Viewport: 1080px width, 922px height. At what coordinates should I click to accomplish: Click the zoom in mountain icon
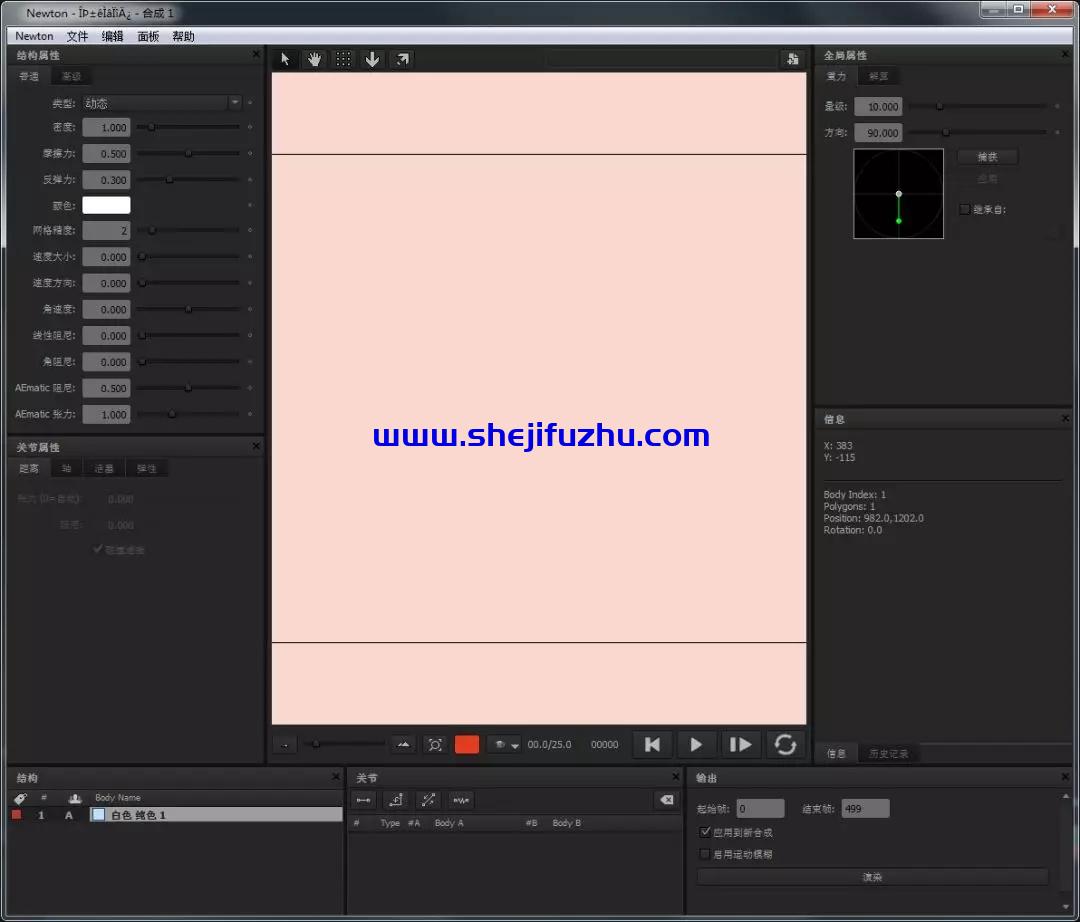(404, 744)
